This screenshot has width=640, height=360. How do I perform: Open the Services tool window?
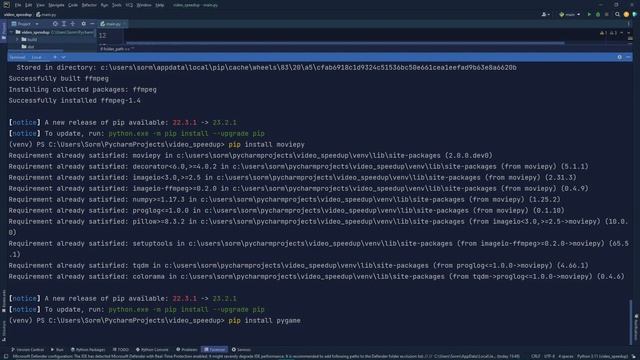(241, 350)
